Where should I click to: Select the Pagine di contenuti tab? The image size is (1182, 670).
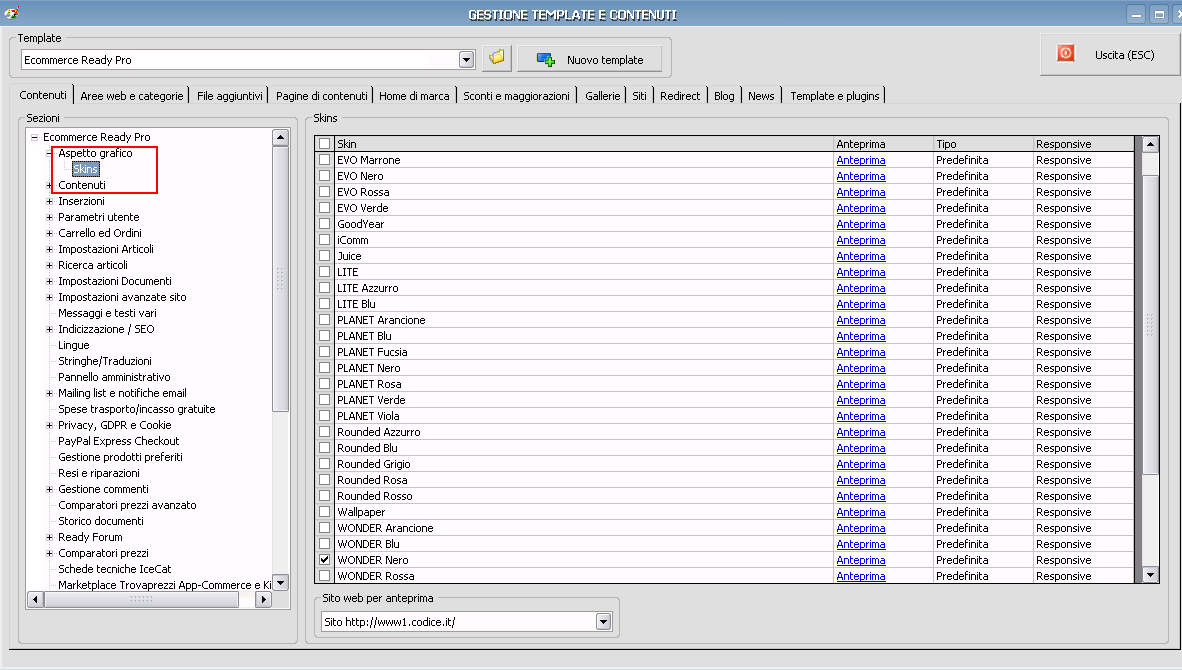[322, 96]
